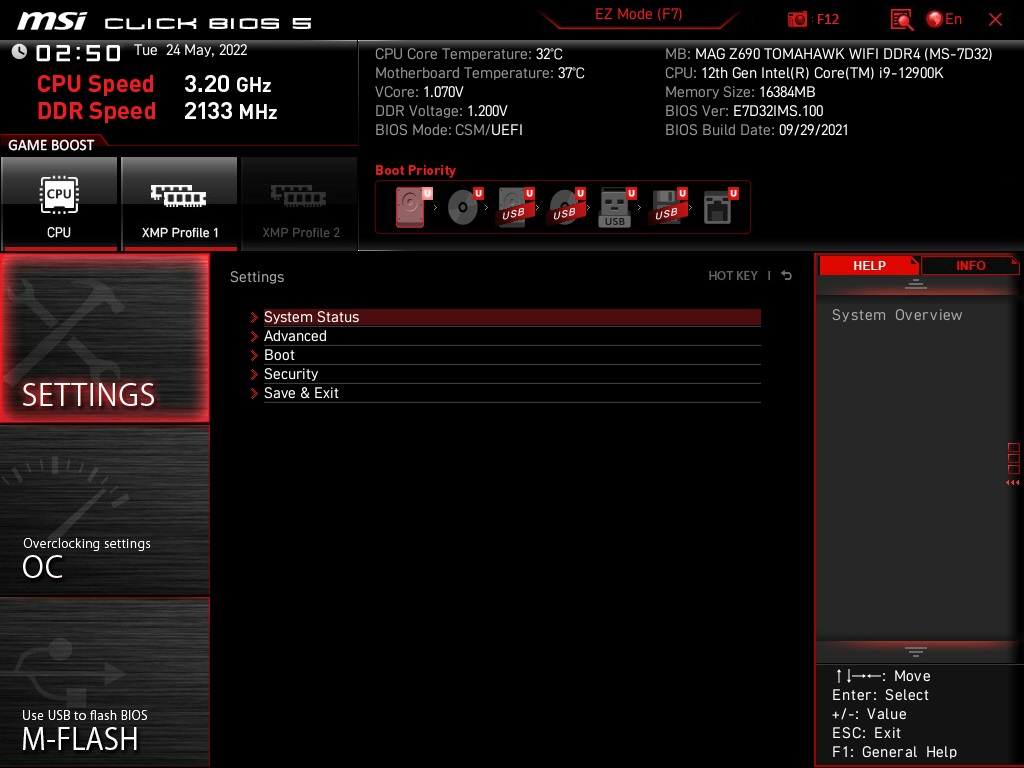Open the Security settings entry
Image resolution: width=1024 pixels, height=768 pixels.
click(512, 374)
